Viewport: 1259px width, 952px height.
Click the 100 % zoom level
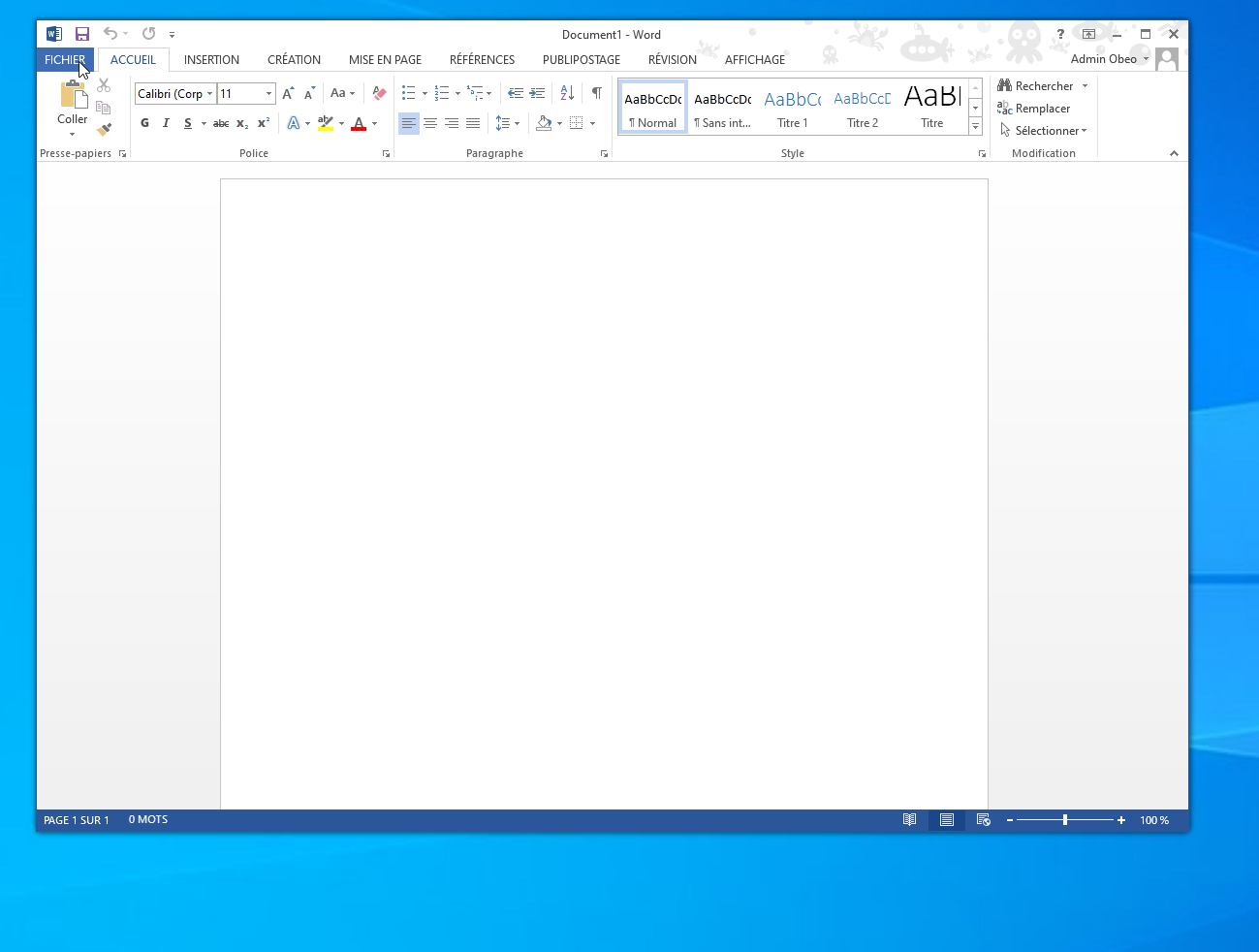[1154, 820]
